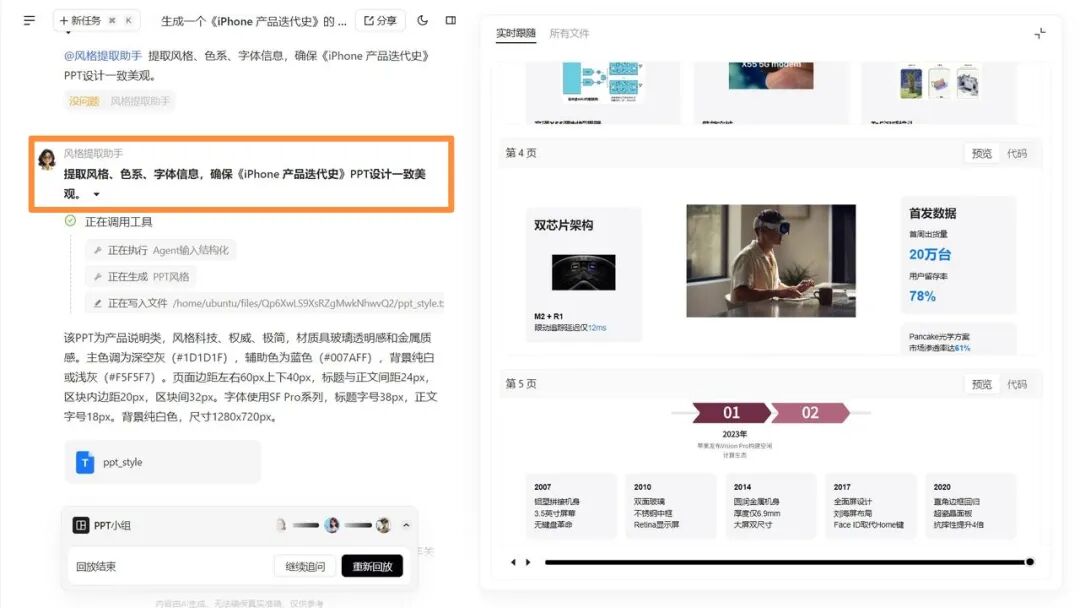Viewport: 1080px width, 608px height.
Task: Click the 继续追问 button
Action: (304, 566)
